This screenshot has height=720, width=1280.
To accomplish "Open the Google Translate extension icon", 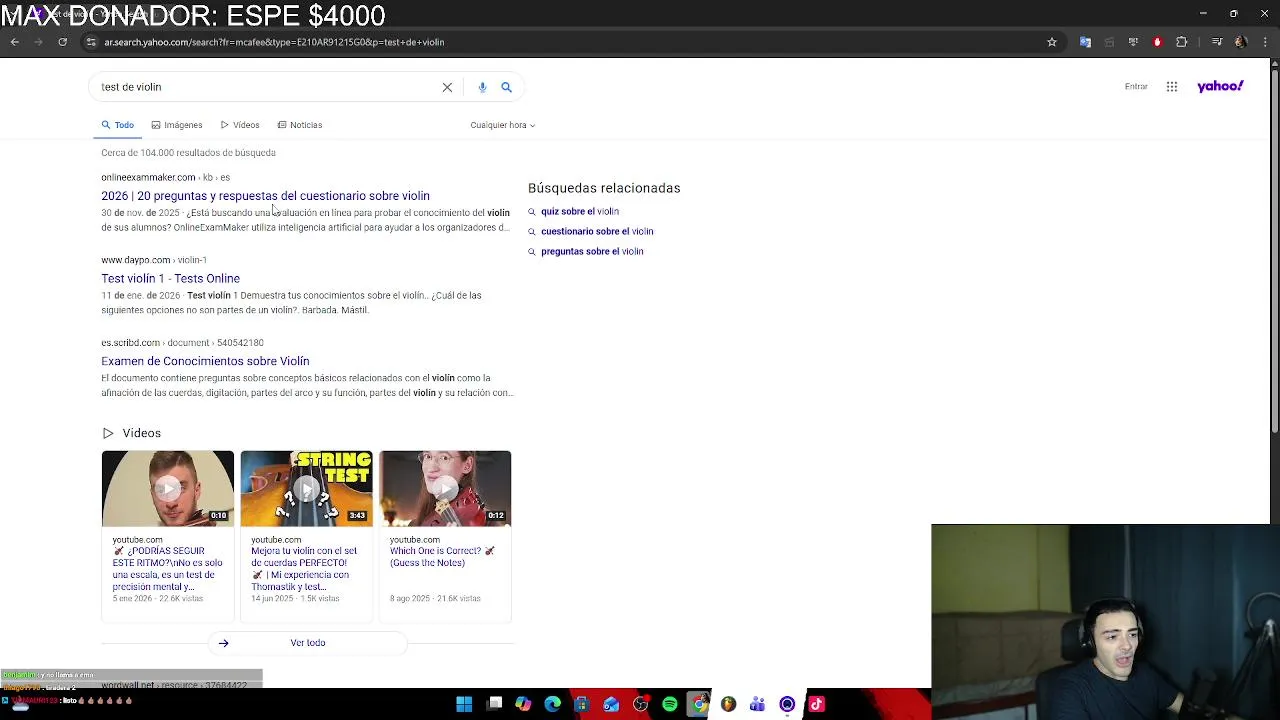I will point(1085,42).
